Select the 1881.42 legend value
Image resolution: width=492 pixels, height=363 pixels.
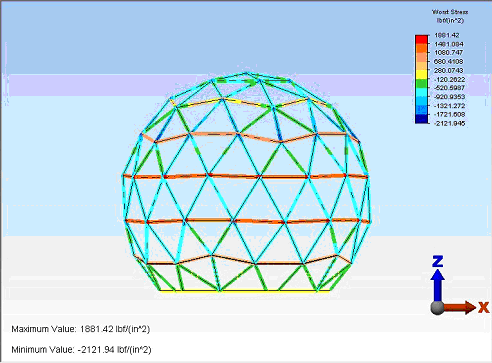pos(447,35)
